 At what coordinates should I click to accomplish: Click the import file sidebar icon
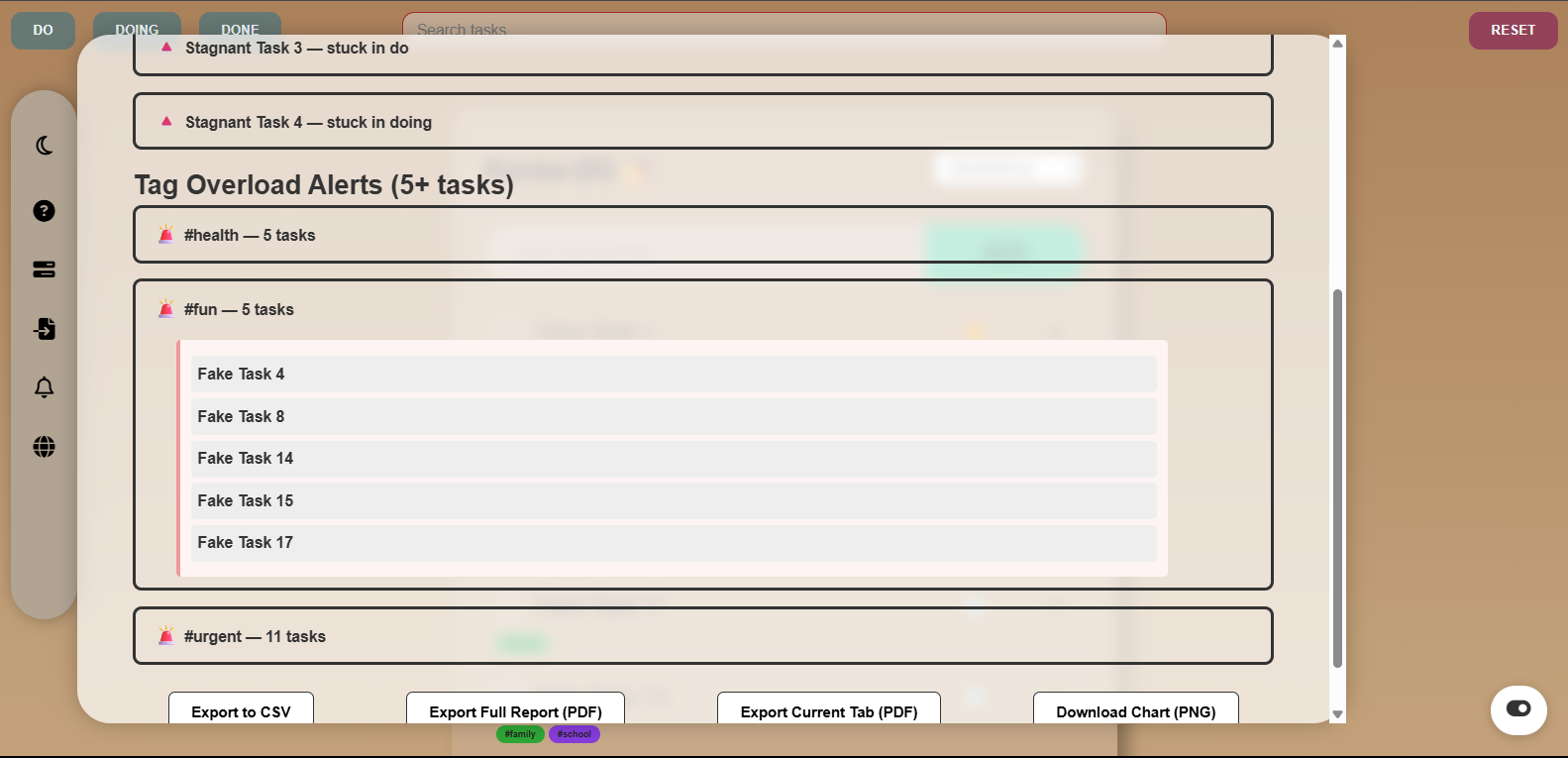(x=44, y=329)
